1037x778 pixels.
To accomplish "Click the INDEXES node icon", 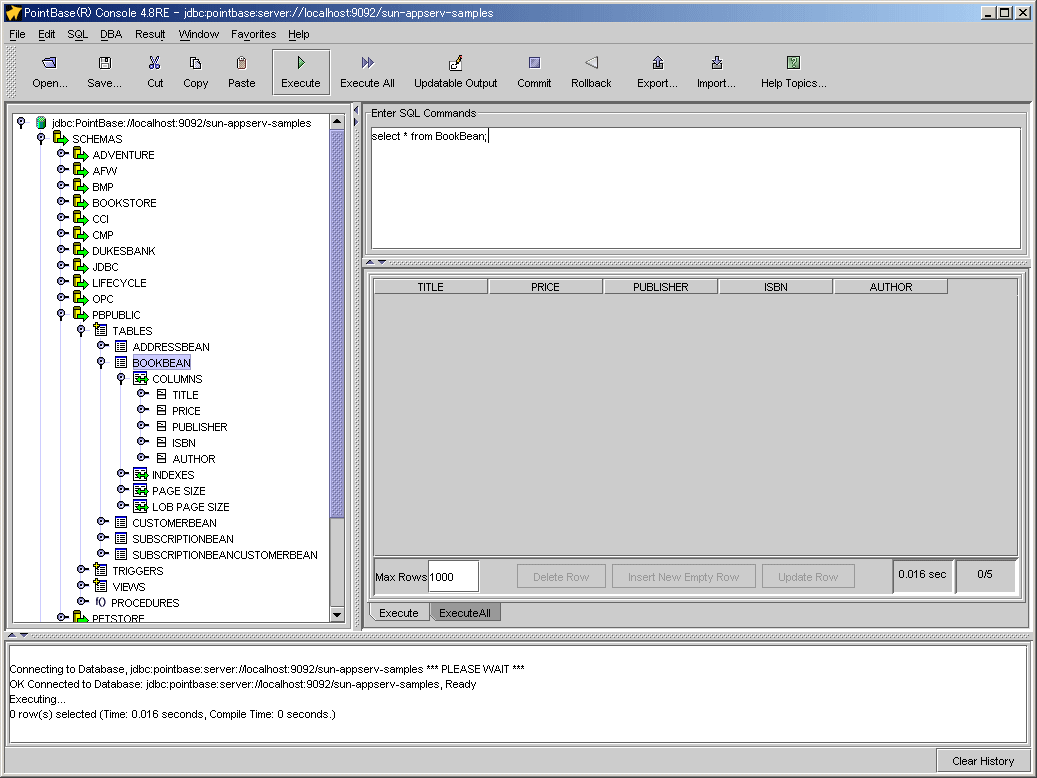I will click(x=140, y=474).
